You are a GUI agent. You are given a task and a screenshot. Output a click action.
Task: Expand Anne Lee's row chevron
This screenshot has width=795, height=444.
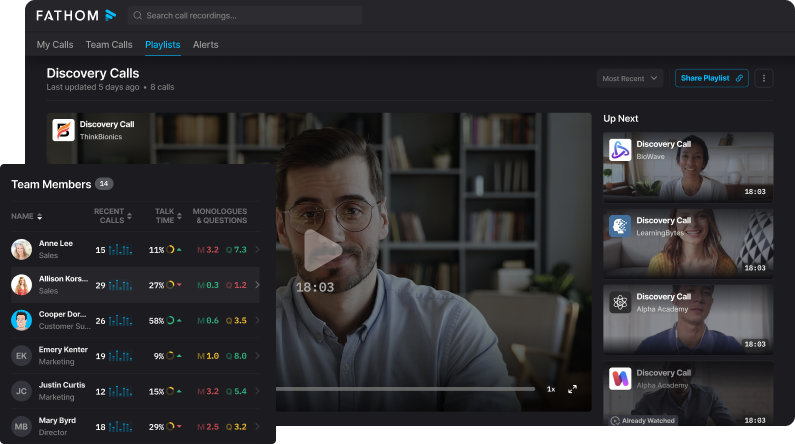pos(257,249)
